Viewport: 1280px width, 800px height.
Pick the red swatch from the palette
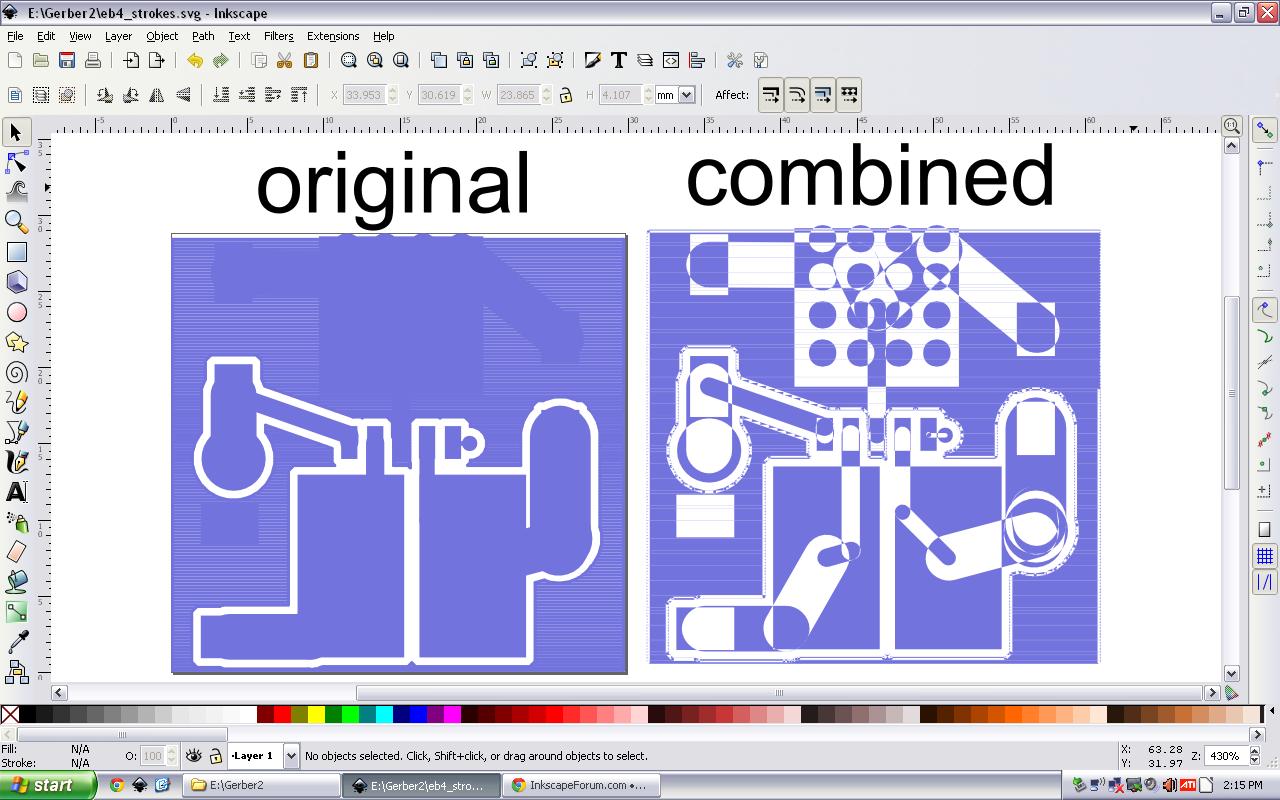coord(283,715)
